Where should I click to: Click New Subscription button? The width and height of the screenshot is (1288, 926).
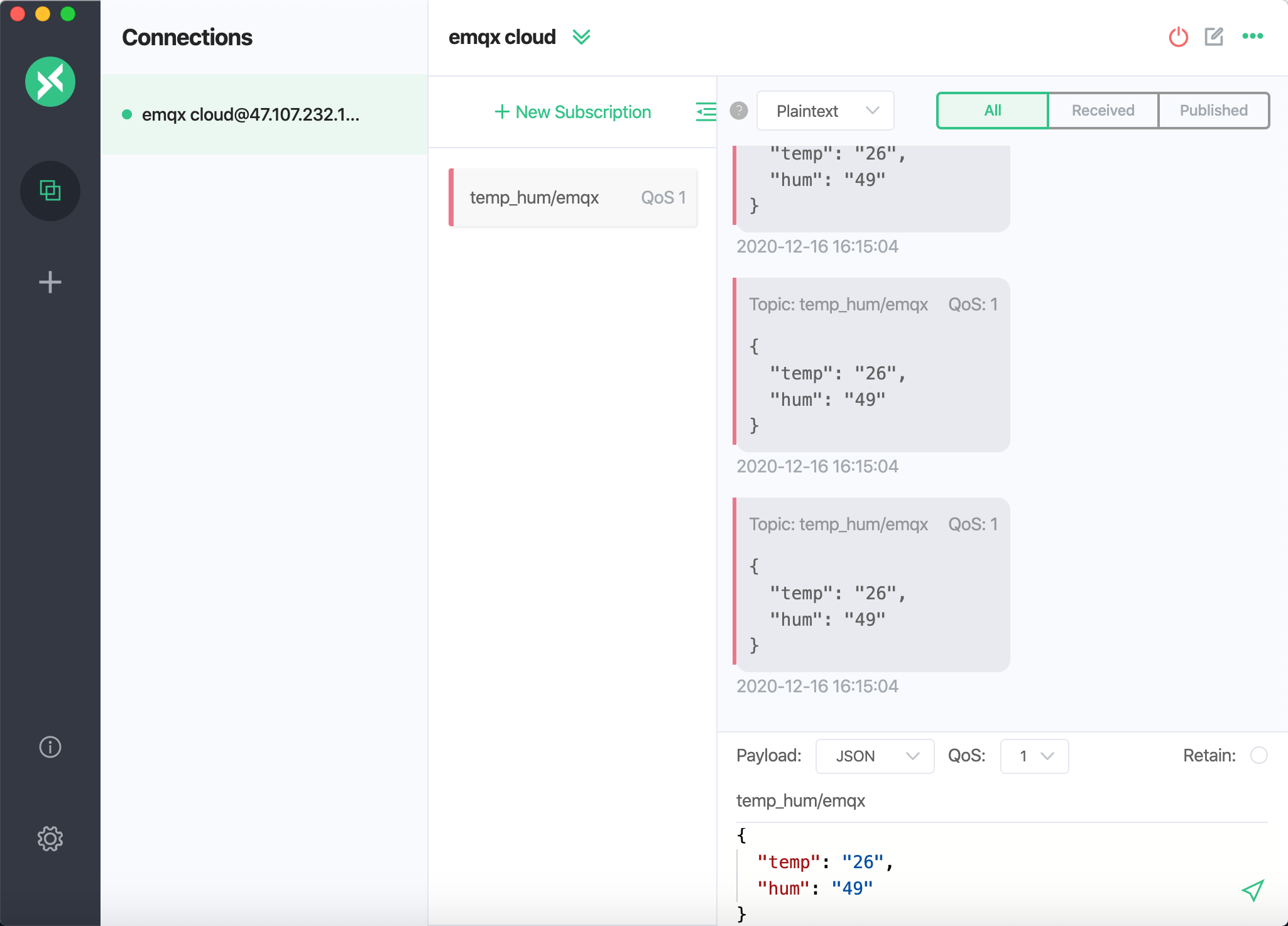point(573,112)
